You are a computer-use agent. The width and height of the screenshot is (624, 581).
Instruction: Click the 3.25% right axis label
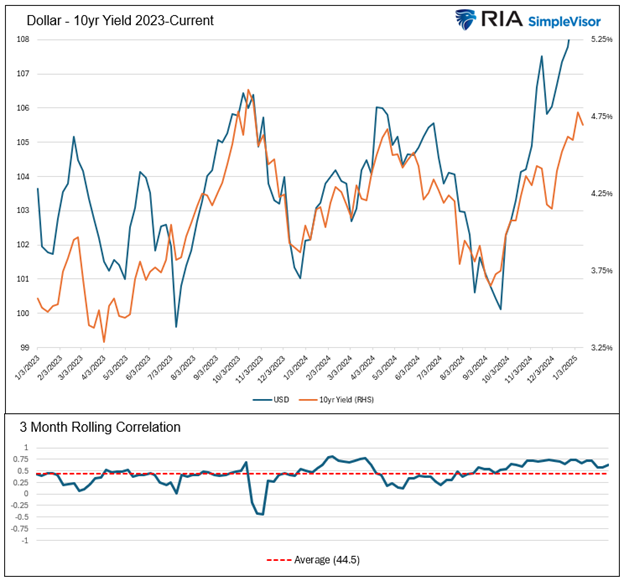[x=602, y=348]
